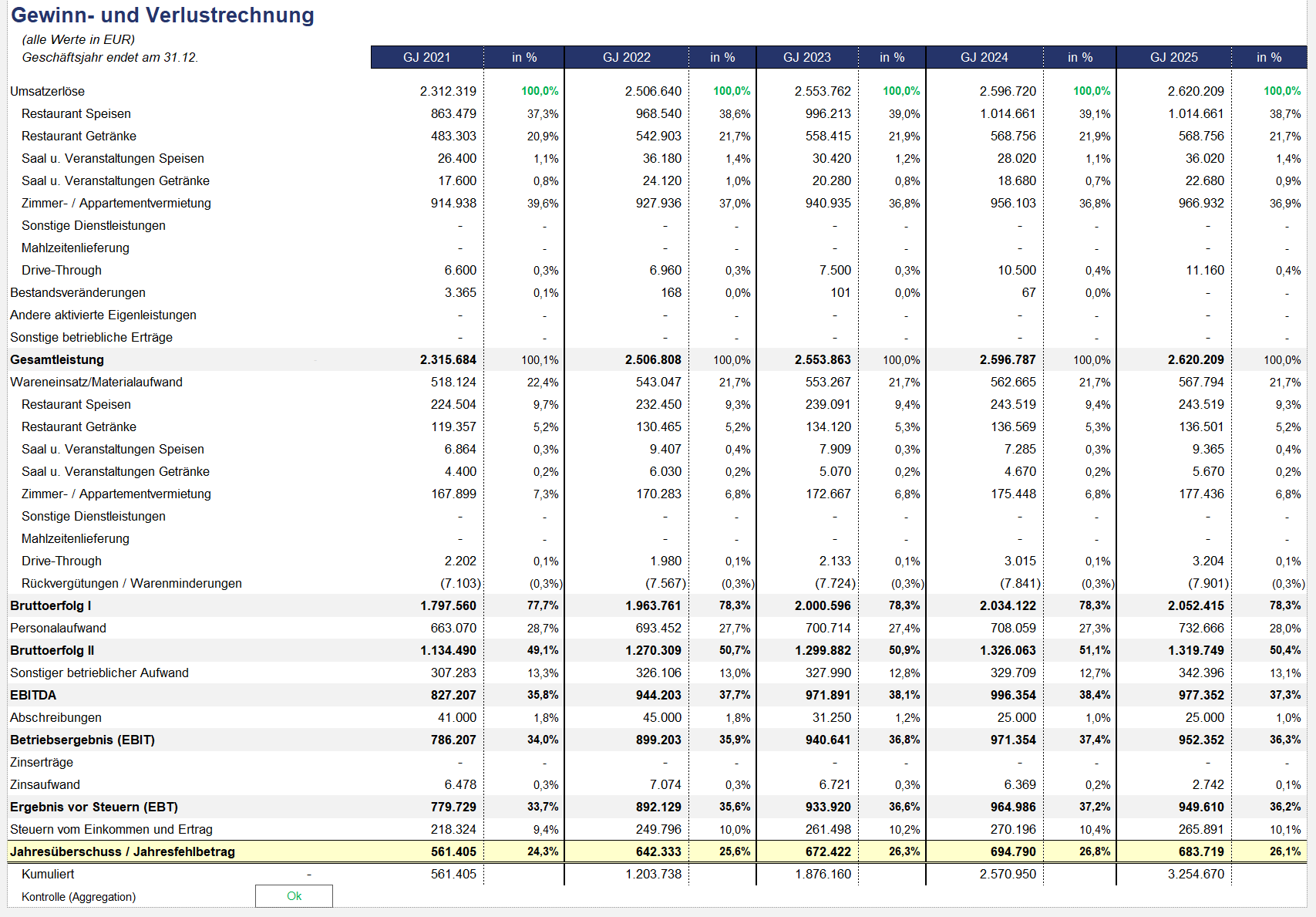Select the GJ 2022 column header
Viewport: 1316px width, 917px height.
[626, 57]
